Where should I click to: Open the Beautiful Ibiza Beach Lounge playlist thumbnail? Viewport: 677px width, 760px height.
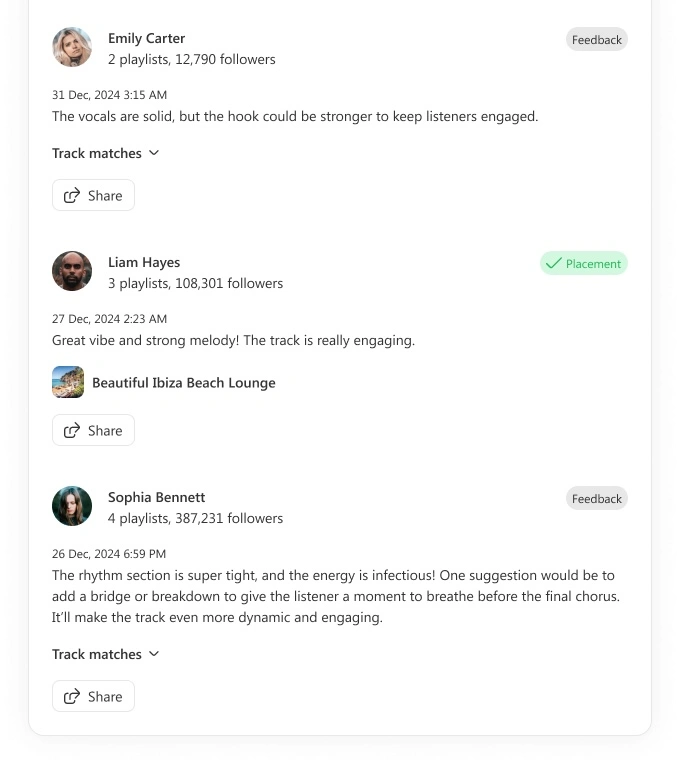(68, 382)
